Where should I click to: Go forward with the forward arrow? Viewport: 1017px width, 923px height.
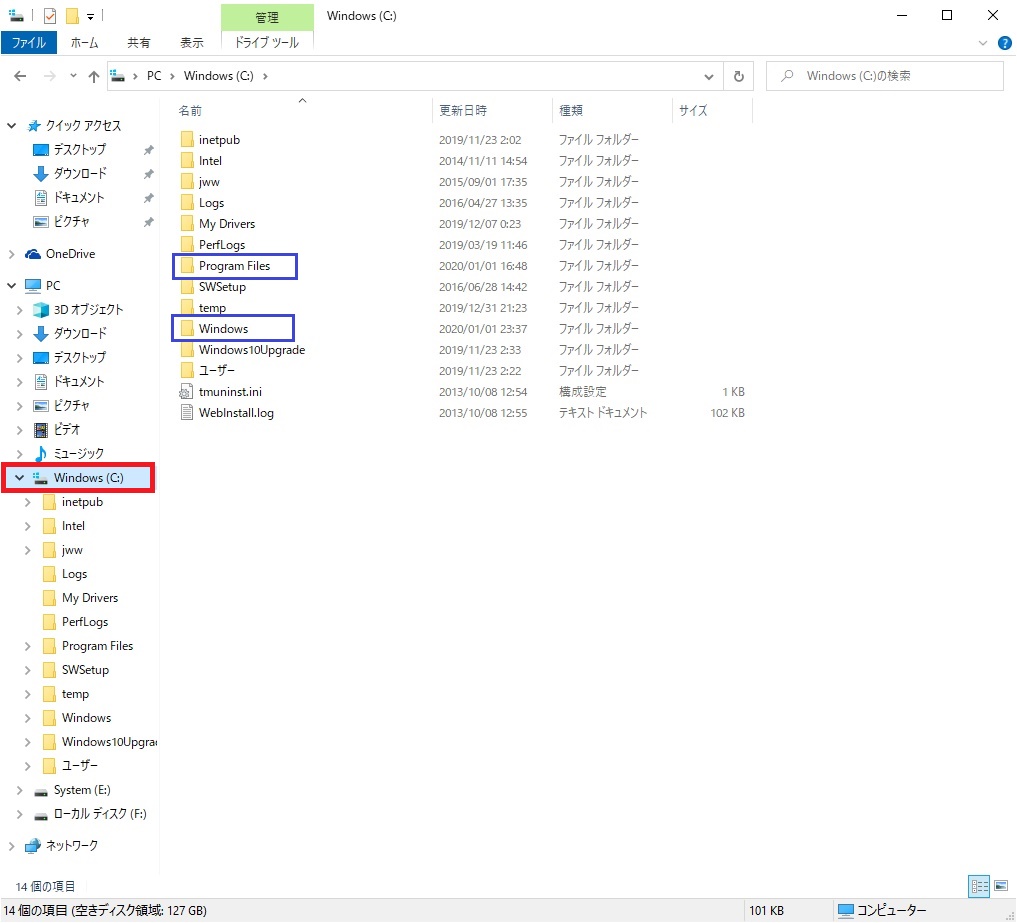49,76
